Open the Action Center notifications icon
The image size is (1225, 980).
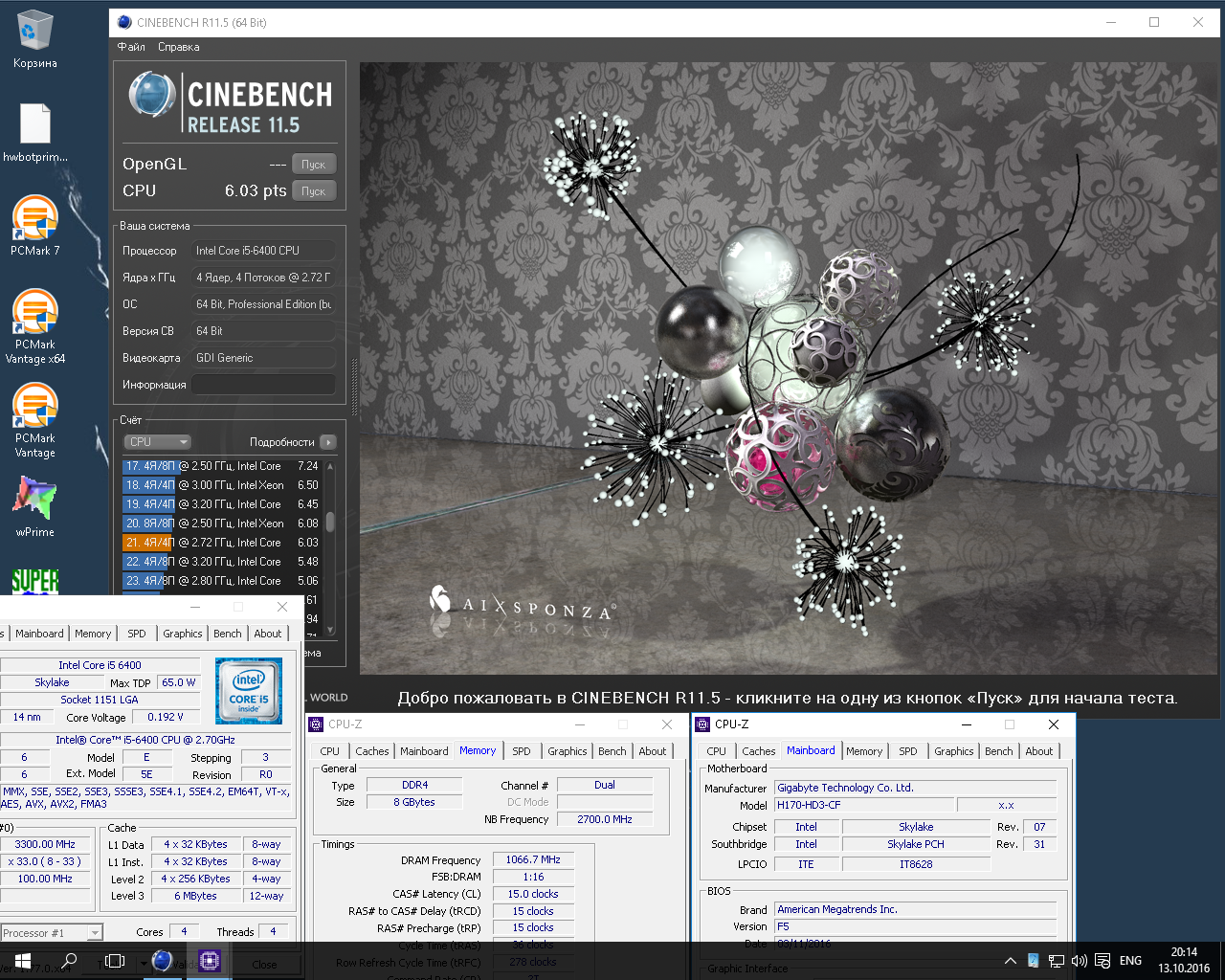coord(1102,961)
